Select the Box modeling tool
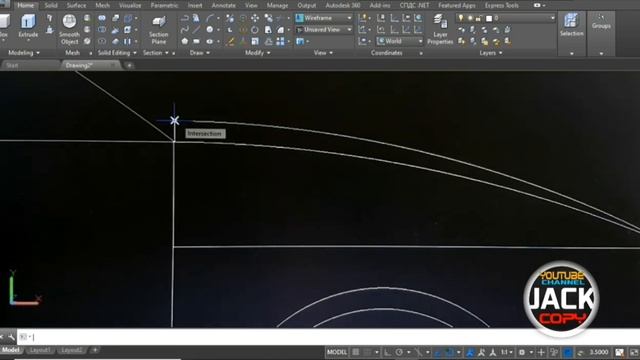Viewport: 640px width, 360px height. [x=4, y=26]
